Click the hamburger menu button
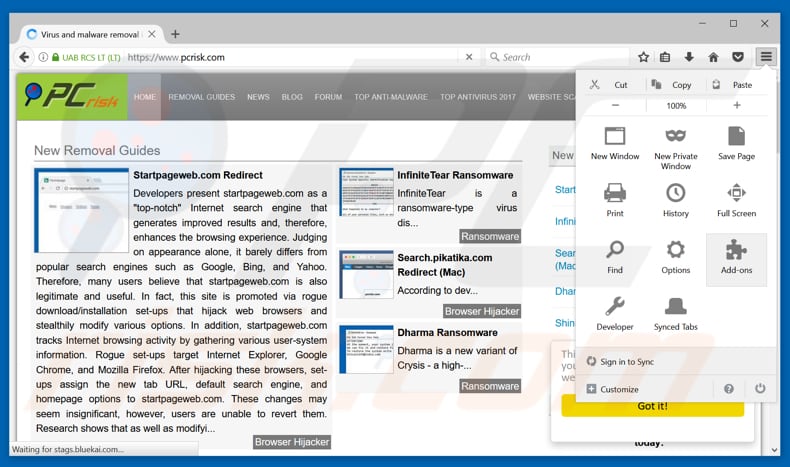Viewport: 790px width, 467px height. point(766,57)
